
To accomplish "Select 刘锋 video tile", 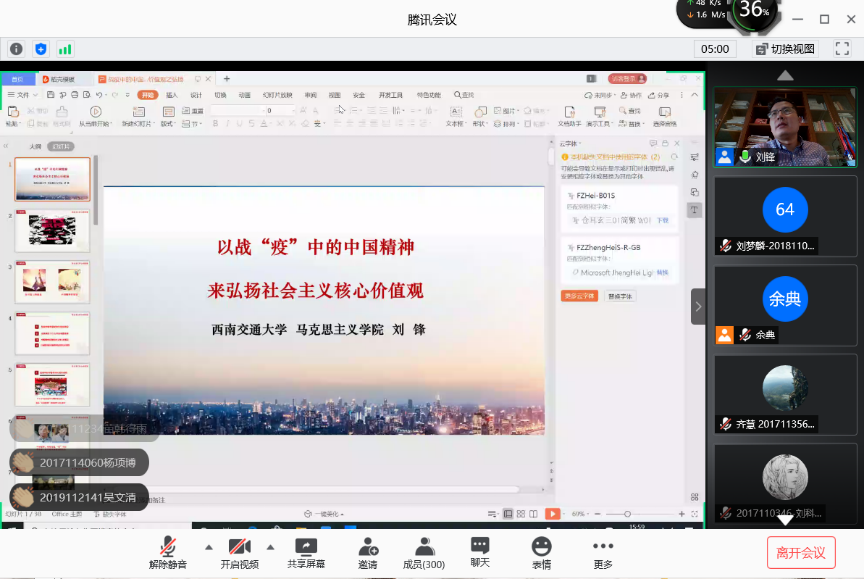I will (785, 127).
